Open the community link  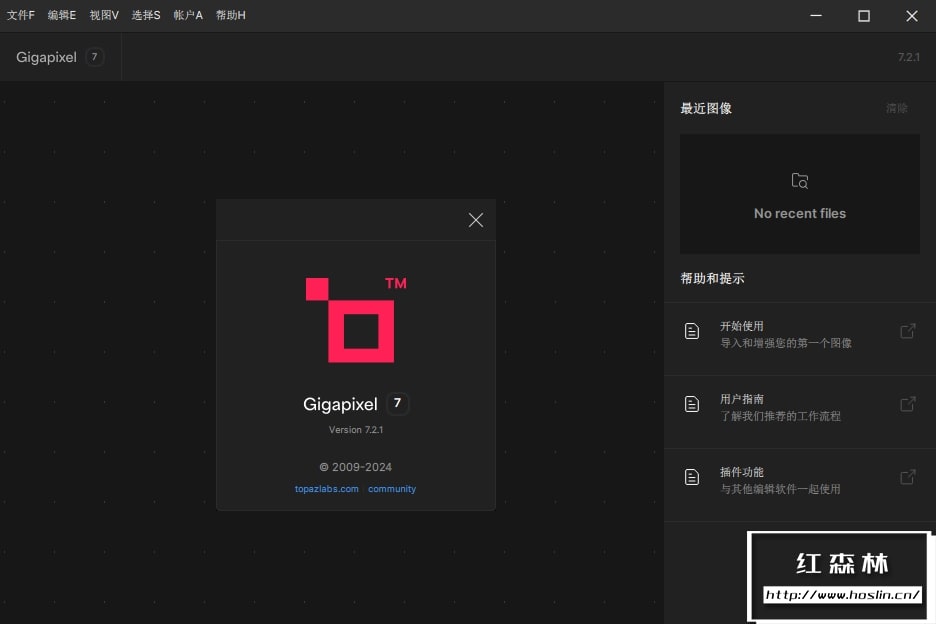pos(392,489)
